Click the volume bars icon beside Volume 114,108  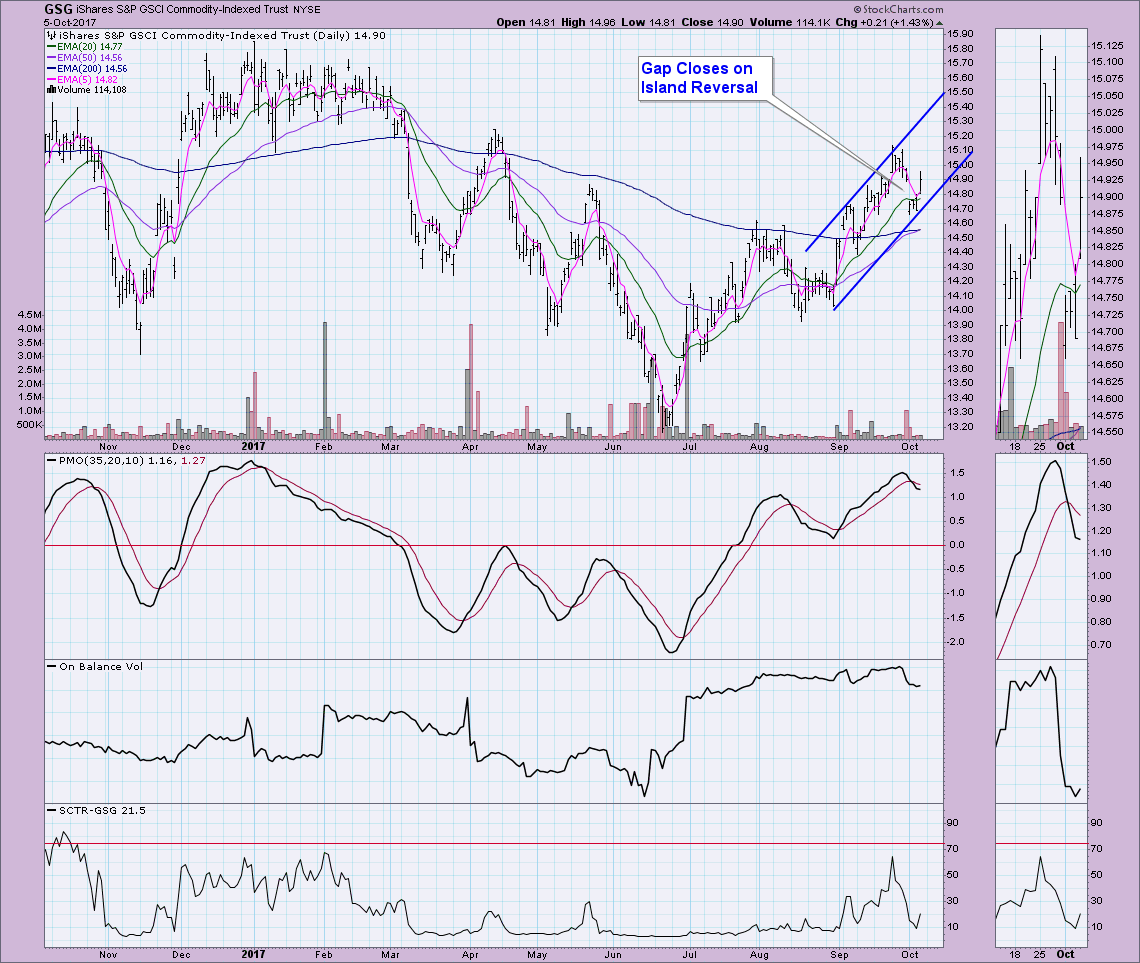pos(51,89)
